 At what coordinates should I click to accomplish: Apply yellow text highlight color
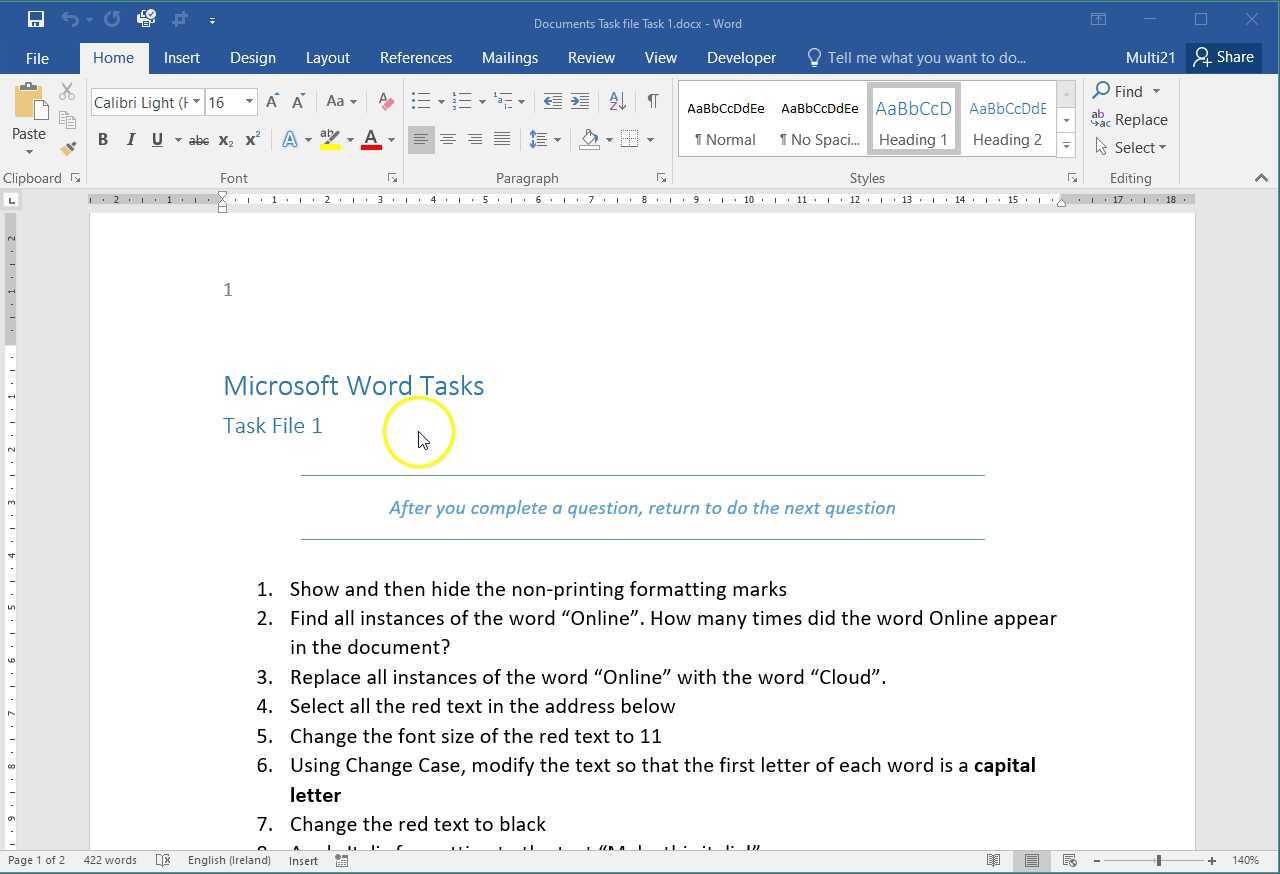coord(330,140)
